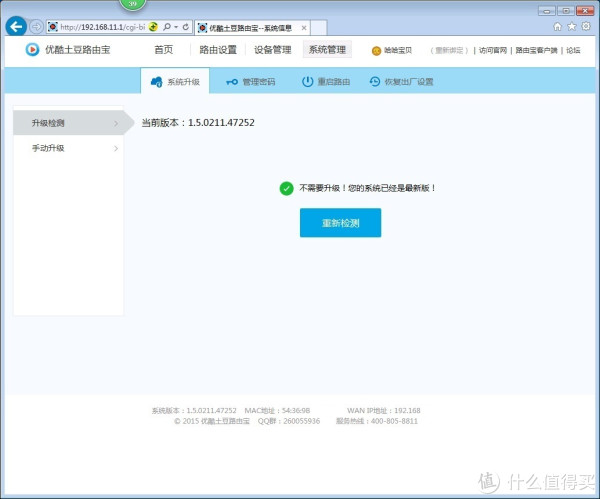Image resolution: width=600 pixels, height=499 pixels.
Task: Click the compatibility view icon in address bar
Action: (x=153, y=27)
